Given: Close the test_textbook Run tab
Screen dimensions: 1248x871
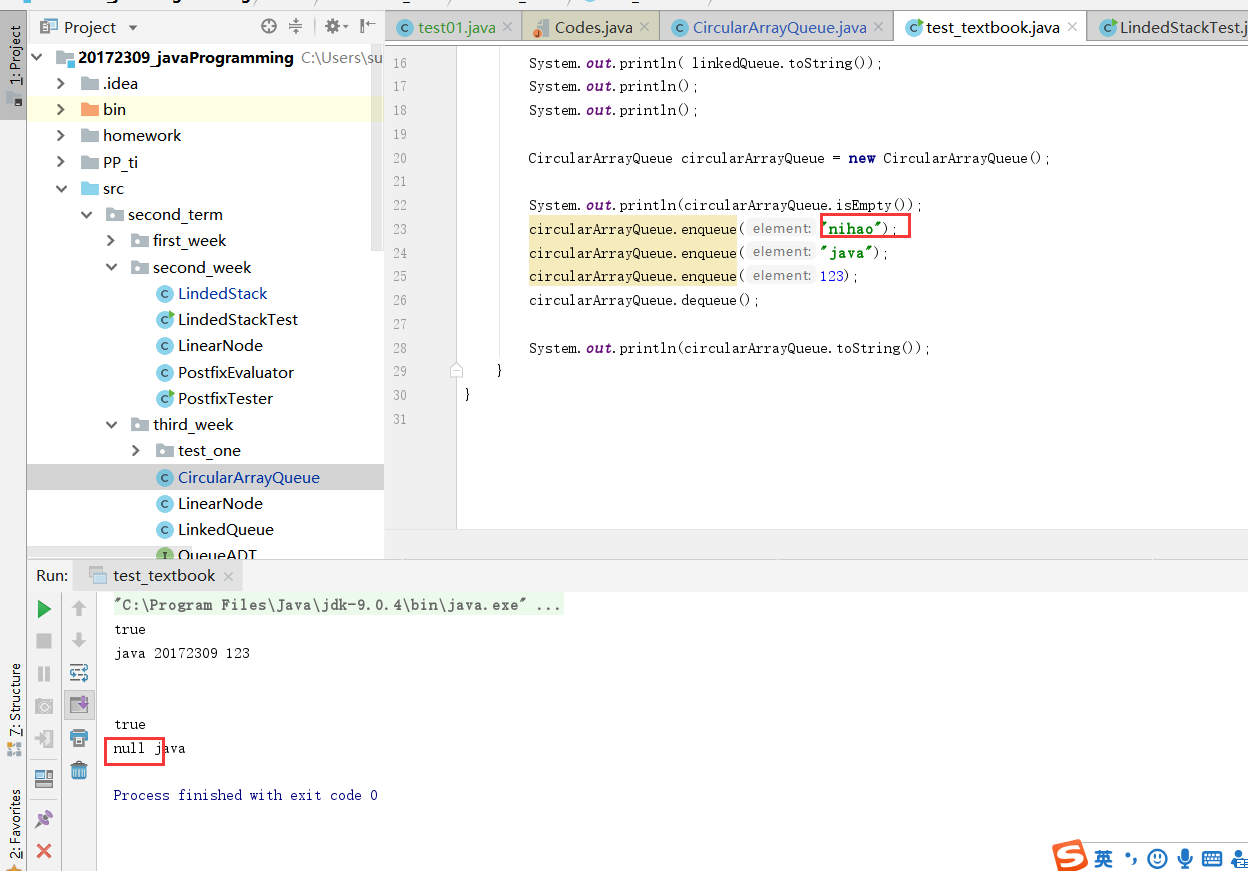Looking at the screenshot, I should [228, 576].
